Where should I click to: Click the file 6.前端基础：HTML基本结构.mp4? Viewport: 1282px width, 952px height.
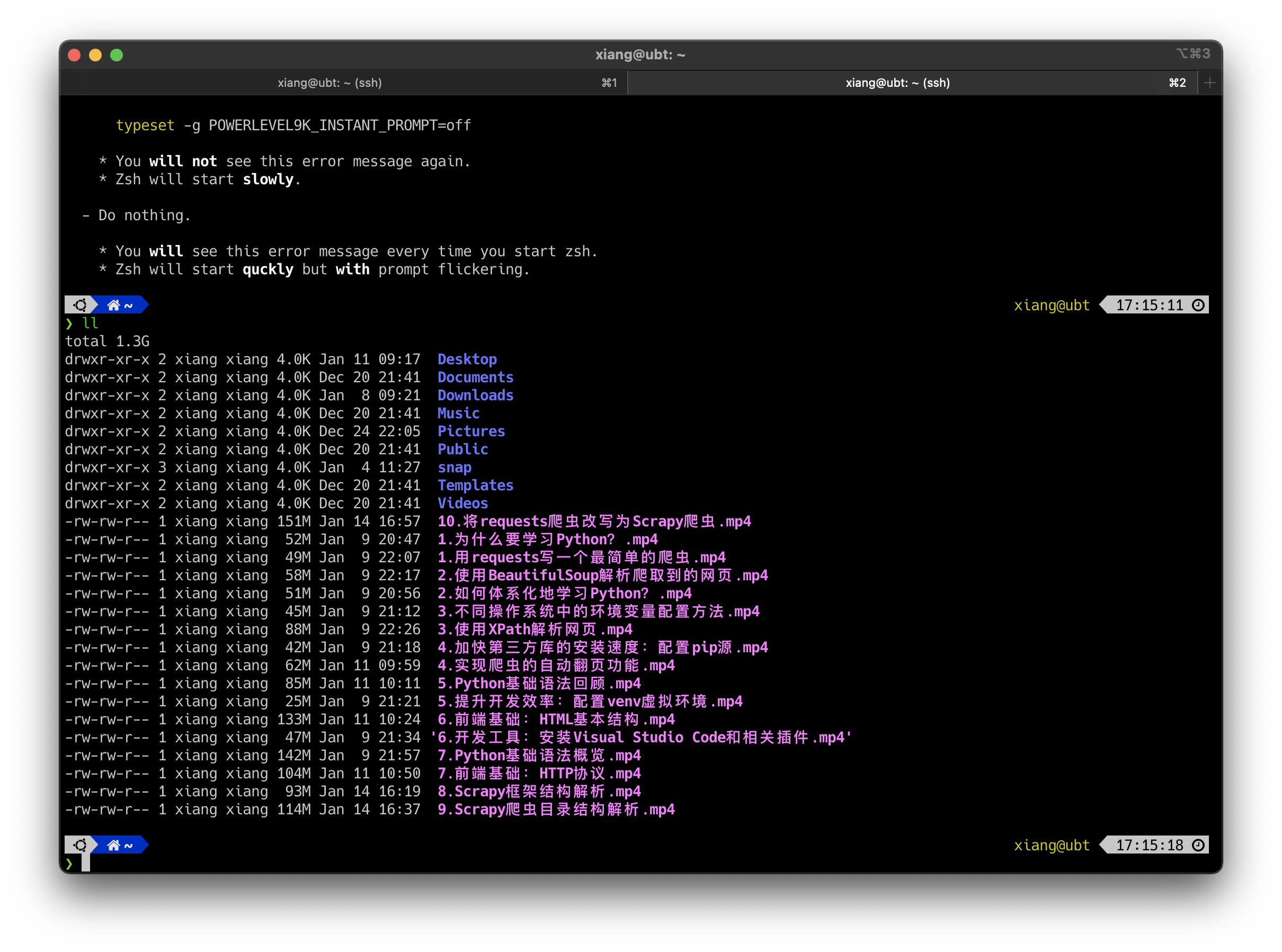point(556,719)
